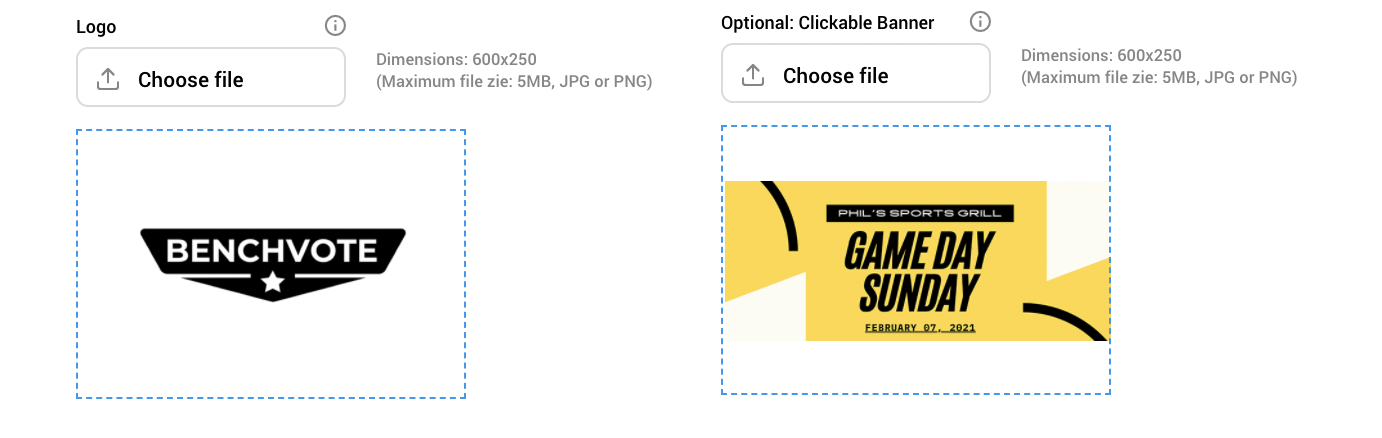
Task: Click the info icon beside Clickable Banner label
Action: [x=980, y=21]
